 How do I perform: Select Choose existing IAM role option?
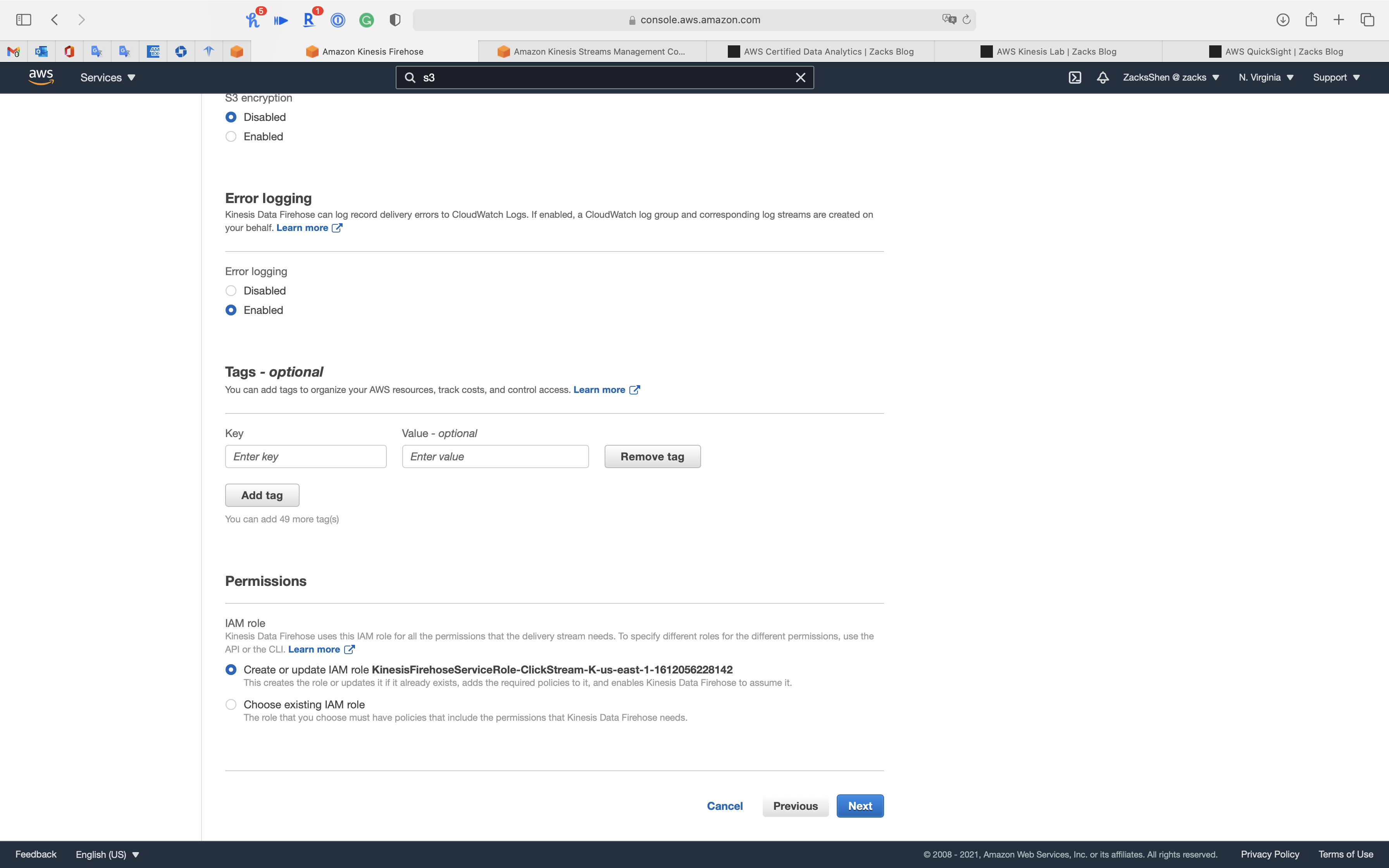click(231, 704)
